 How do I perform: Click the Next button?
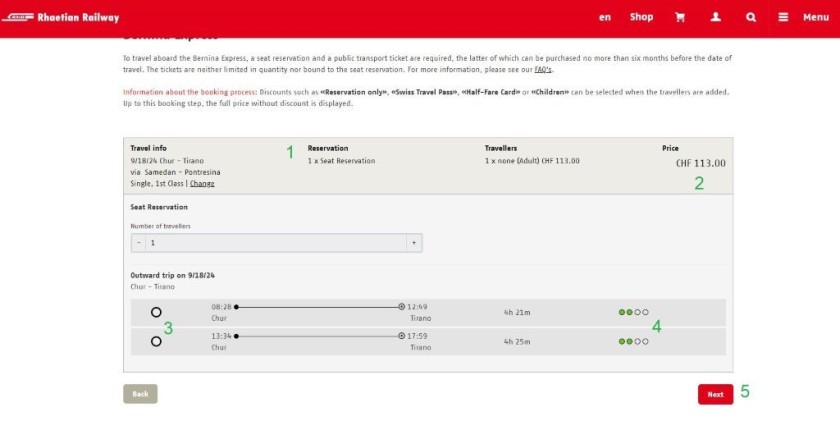[715, 394]
